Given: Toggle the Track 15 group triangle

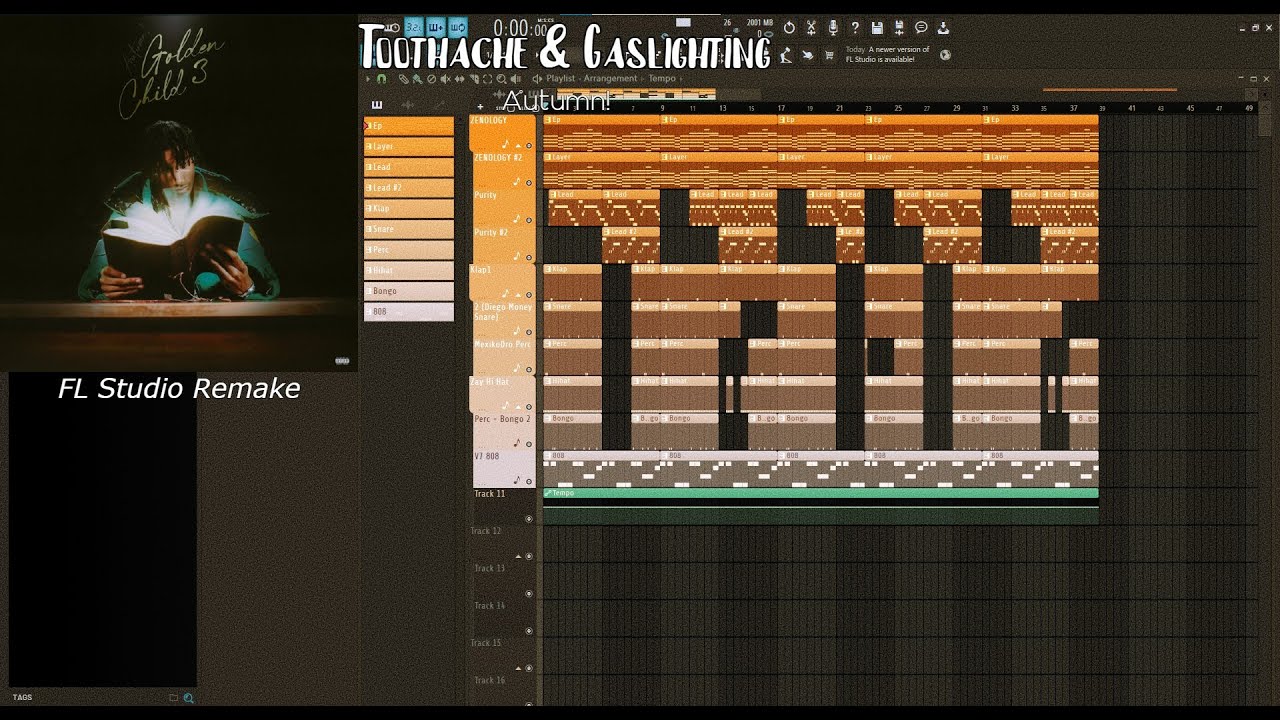Looking at the screenshot, I should point(519,668).
